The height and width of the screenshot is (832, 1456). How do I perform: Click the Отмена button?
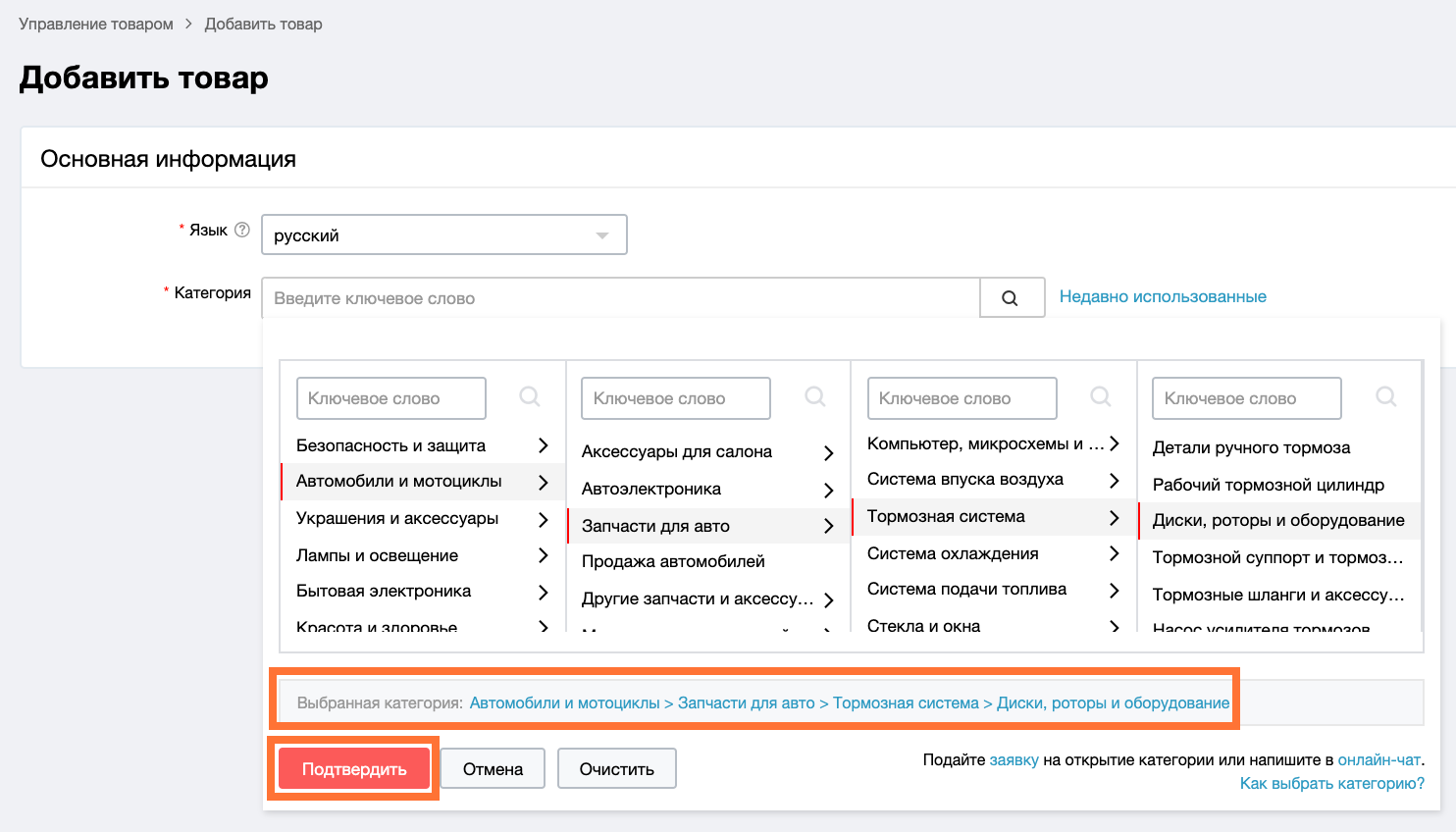[493, 769]
